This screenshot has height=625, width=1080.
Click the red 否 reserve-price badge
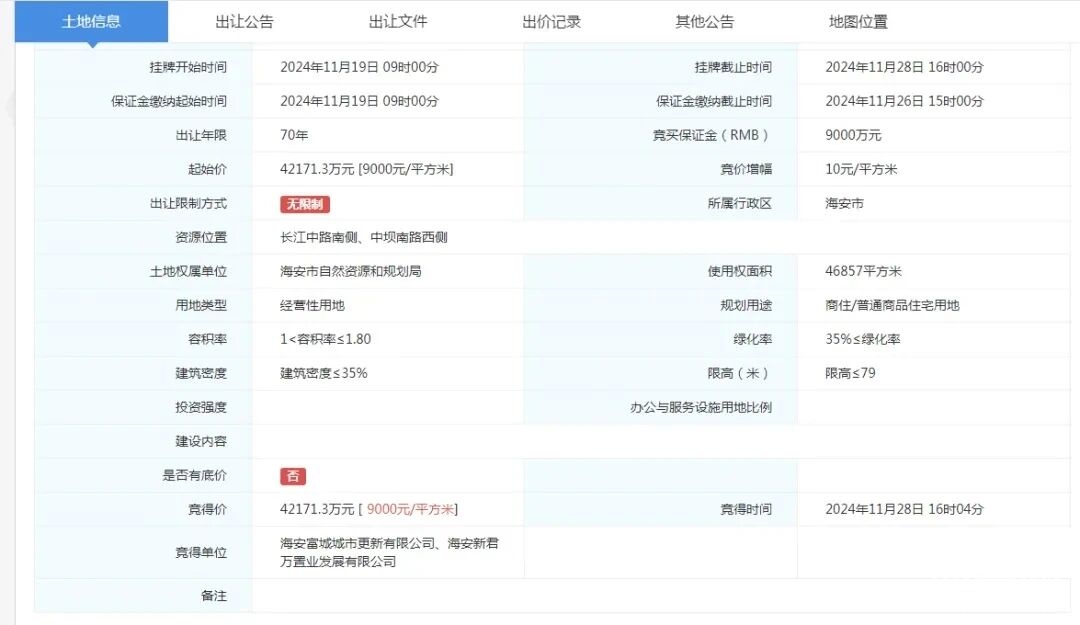coord(292,476)
